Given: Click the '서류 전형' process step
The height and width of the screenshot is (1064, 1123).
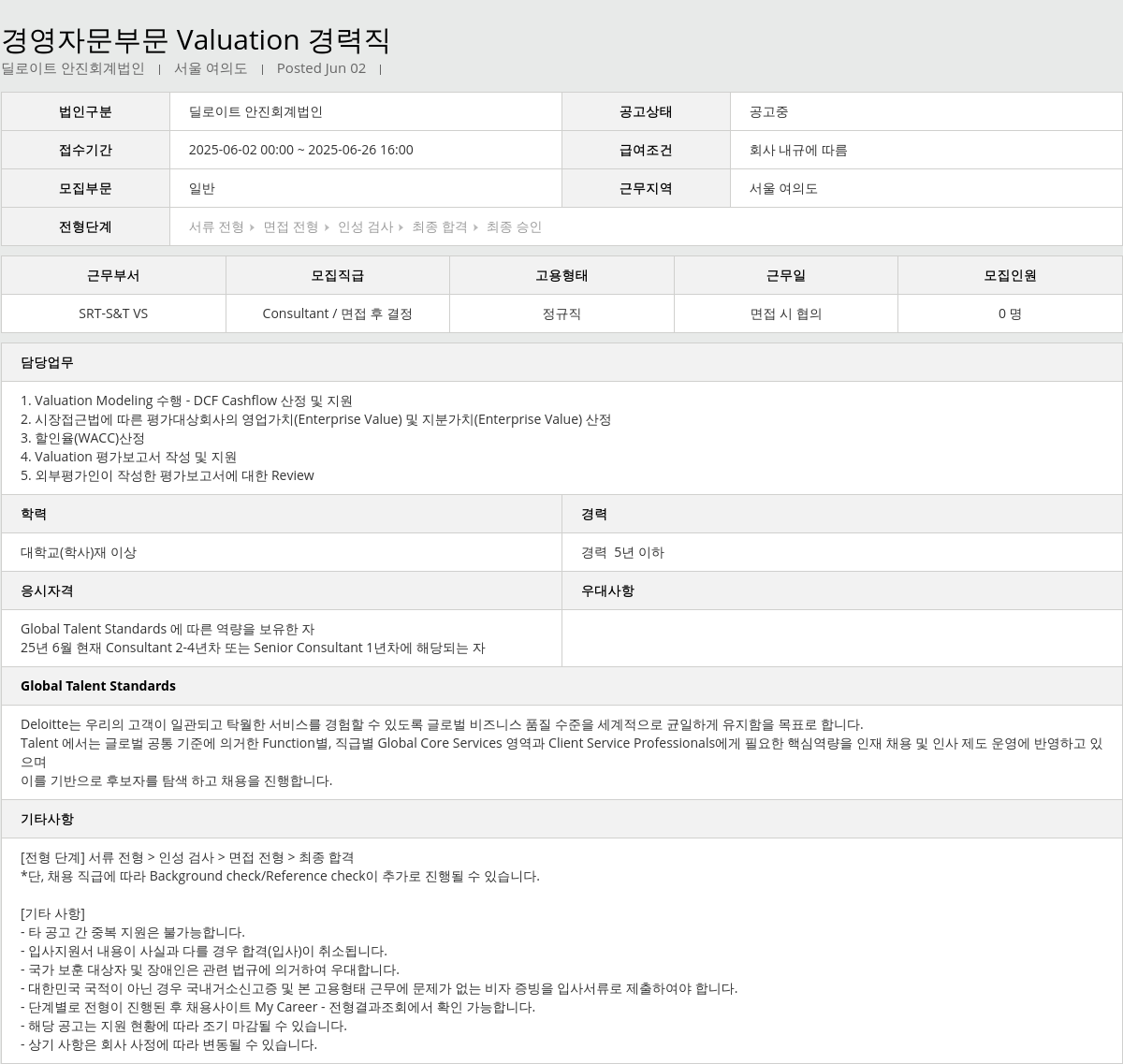Looking at the screenshot, I should pos(216,226).
